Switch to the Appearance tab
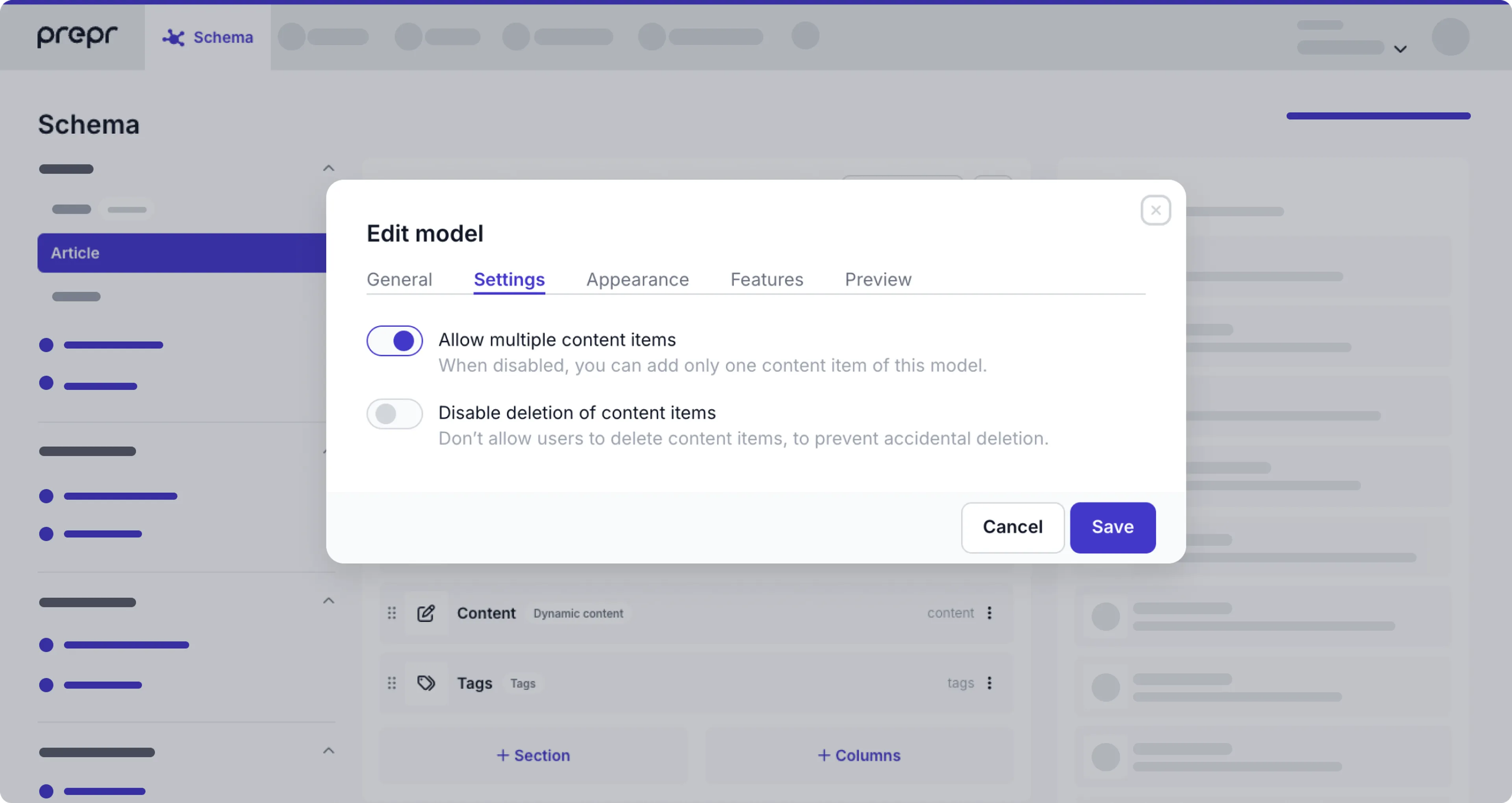The height and width of the screenshot is (803, 1512). coord(637,279)
